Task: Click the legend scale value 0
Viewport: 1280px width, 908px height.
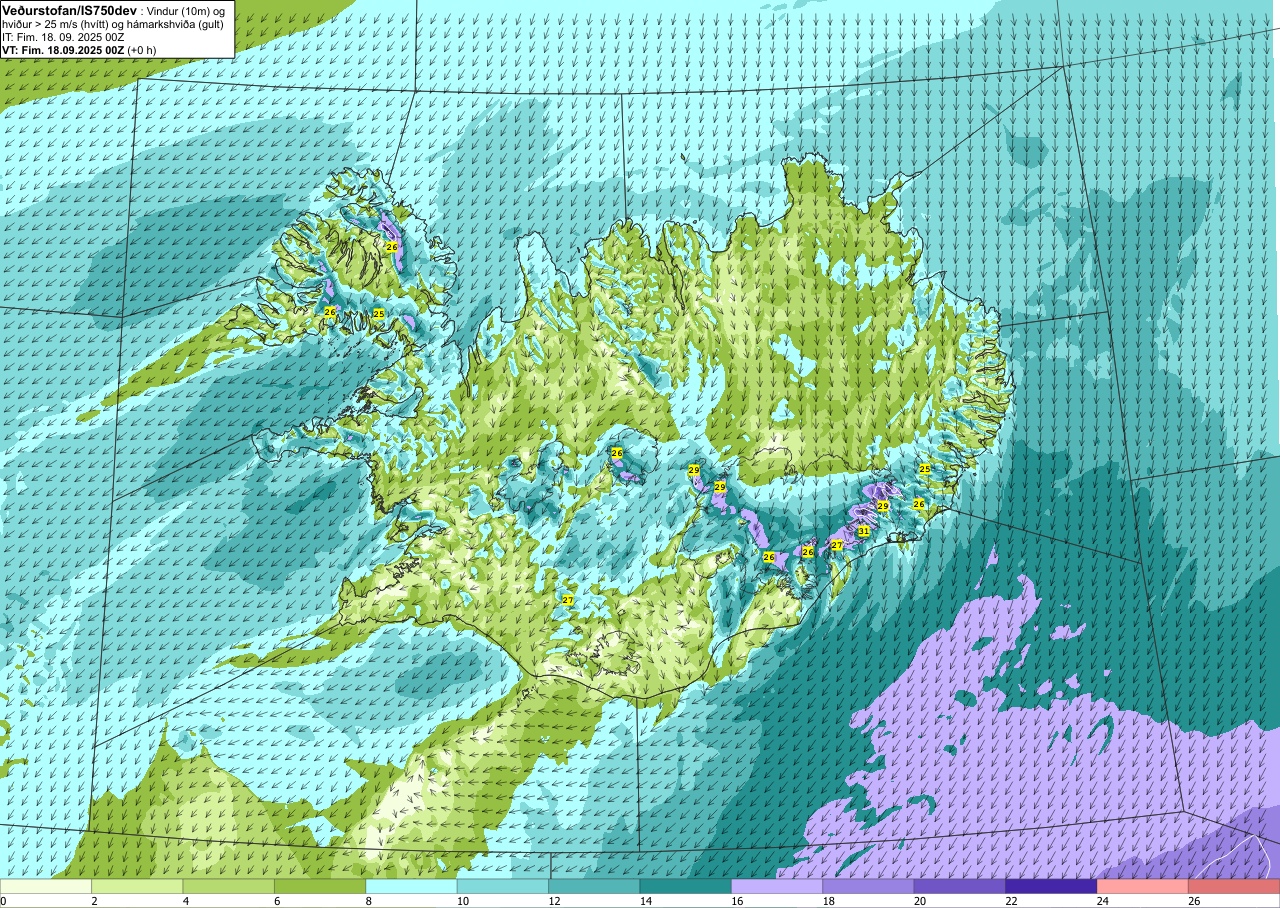Action: pyautogui.click(x=4, y=901)
